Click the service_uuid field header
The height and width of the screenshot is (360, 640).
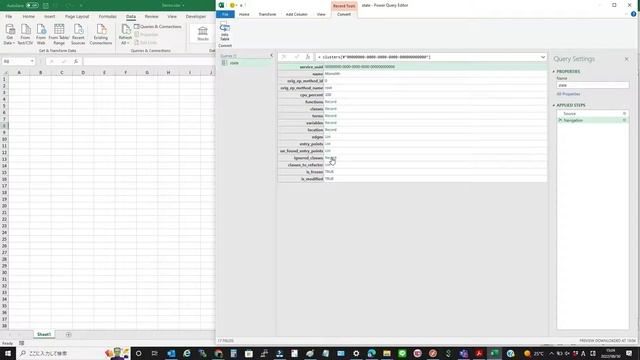pyautogui.click(x=301, y=67)
